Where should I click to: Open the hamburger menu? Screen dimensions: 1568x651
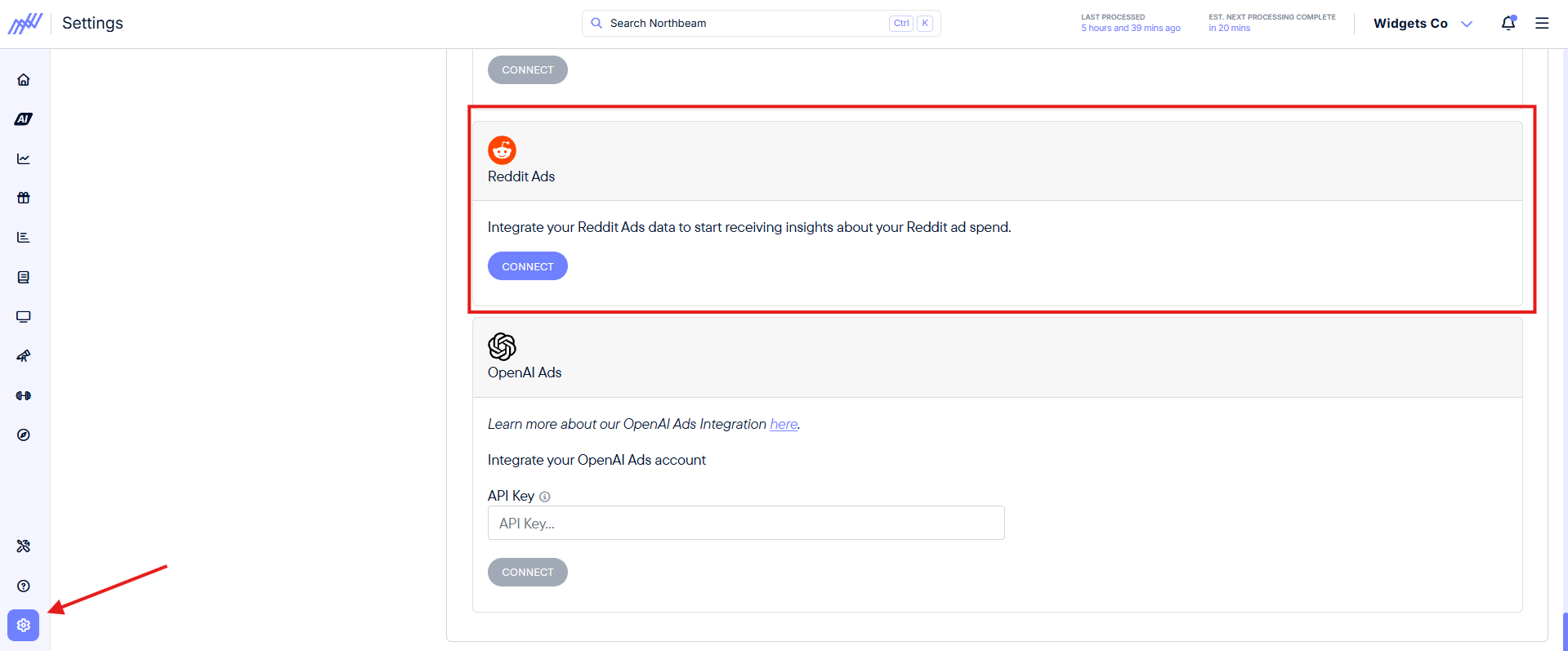1542,23
